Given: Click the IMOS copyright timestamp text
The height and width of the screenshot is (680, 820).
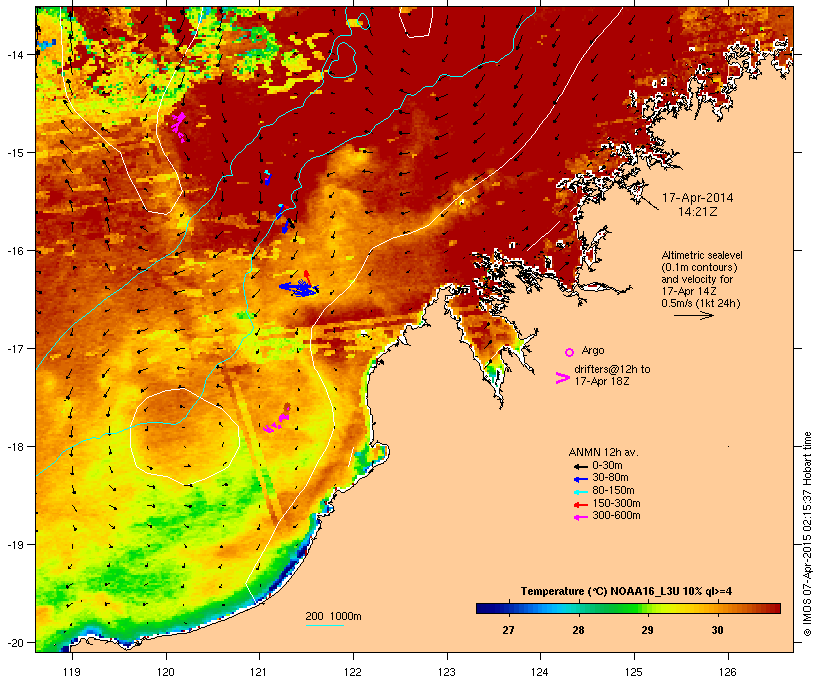Looking at the screenshot, I should [808, 534].
